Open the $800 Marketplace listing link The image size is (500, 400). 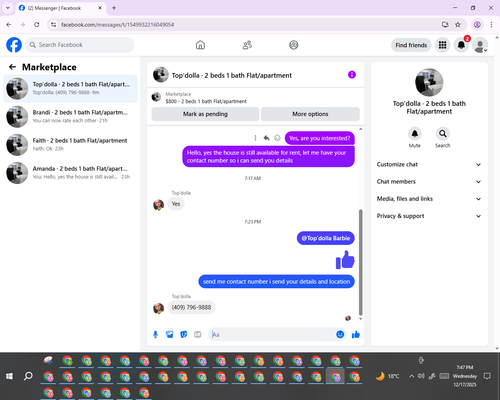[x=206, y=101]
